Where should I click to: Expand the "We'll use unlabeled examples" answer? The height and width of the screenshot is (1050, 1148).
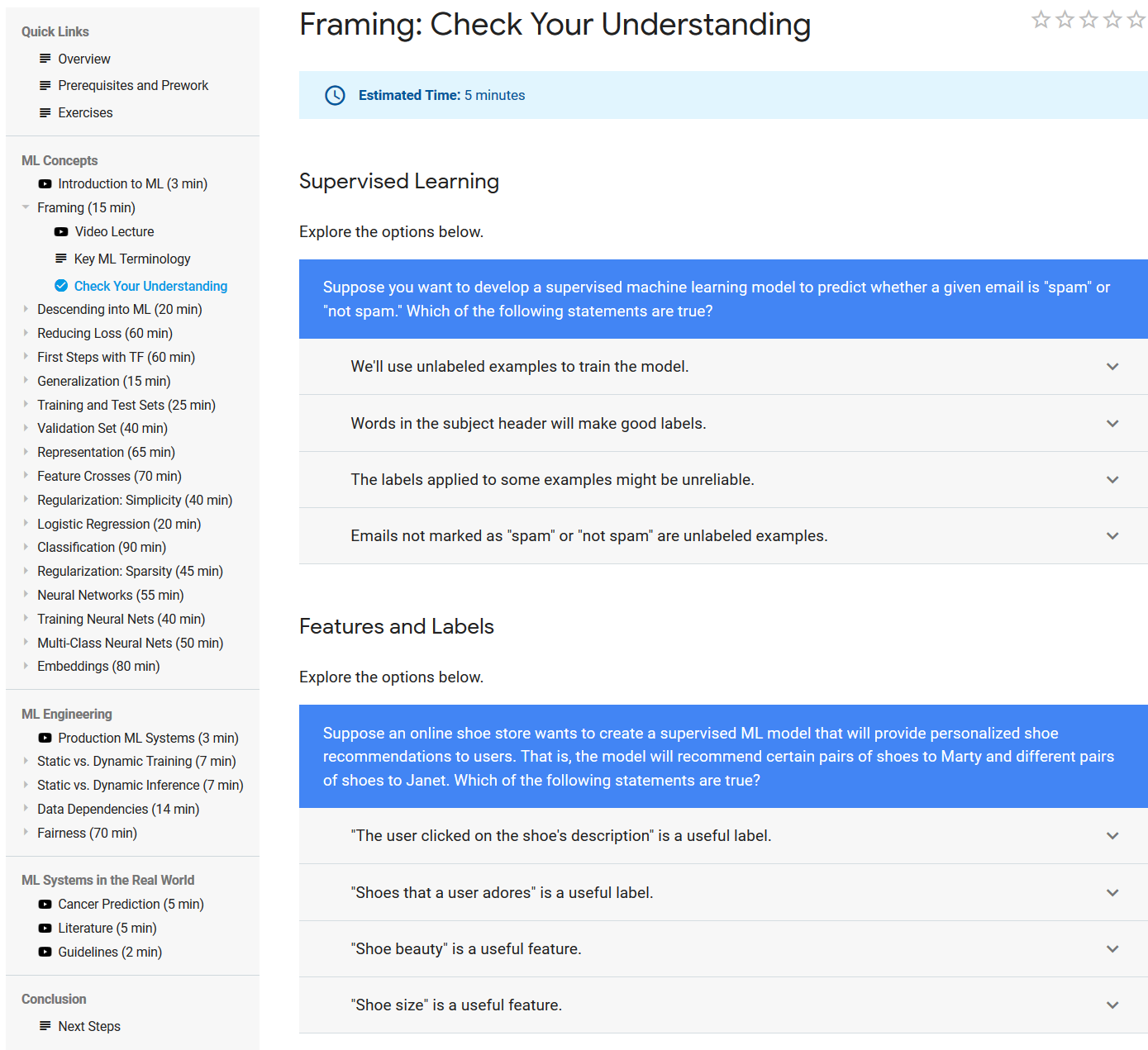[x=1112, y=367]
